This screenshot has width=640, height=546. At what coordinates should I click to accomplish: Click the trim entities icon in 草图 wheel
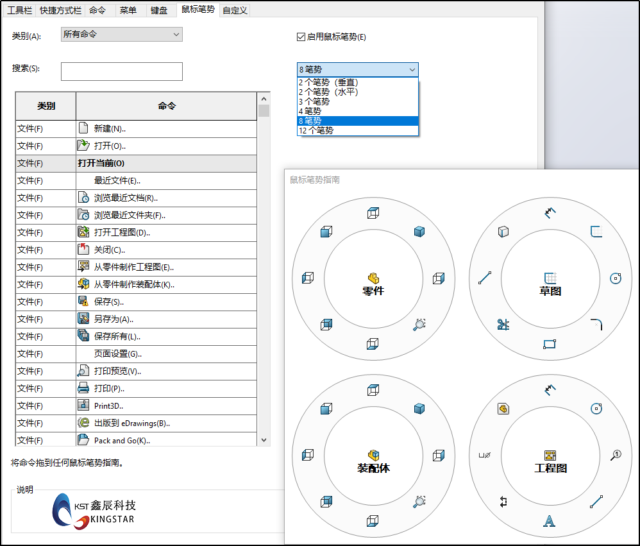503,325
